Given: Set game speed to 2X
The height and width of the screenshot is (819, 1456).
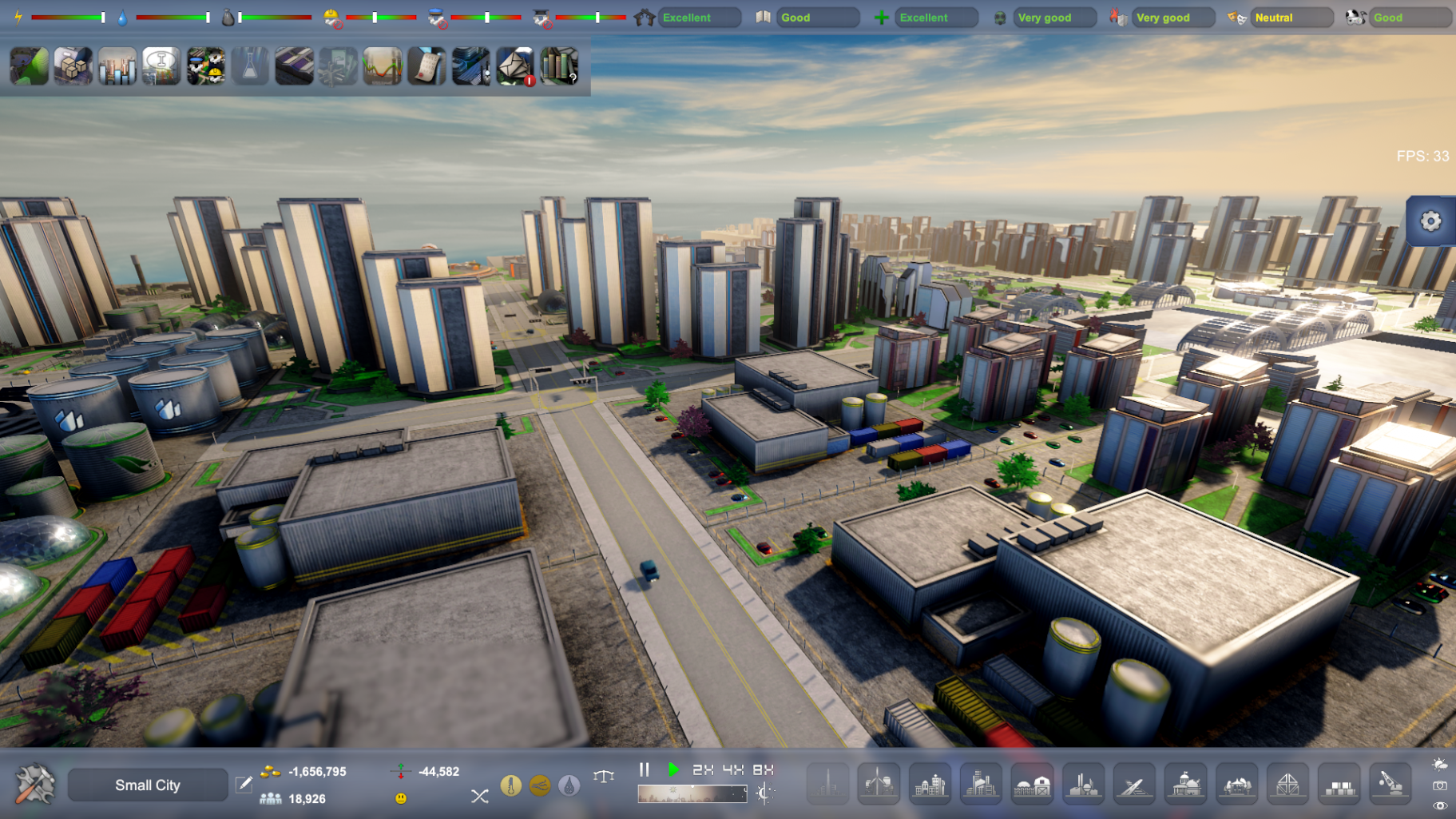Looking at the screenshot, I should [x=703, y=769].
